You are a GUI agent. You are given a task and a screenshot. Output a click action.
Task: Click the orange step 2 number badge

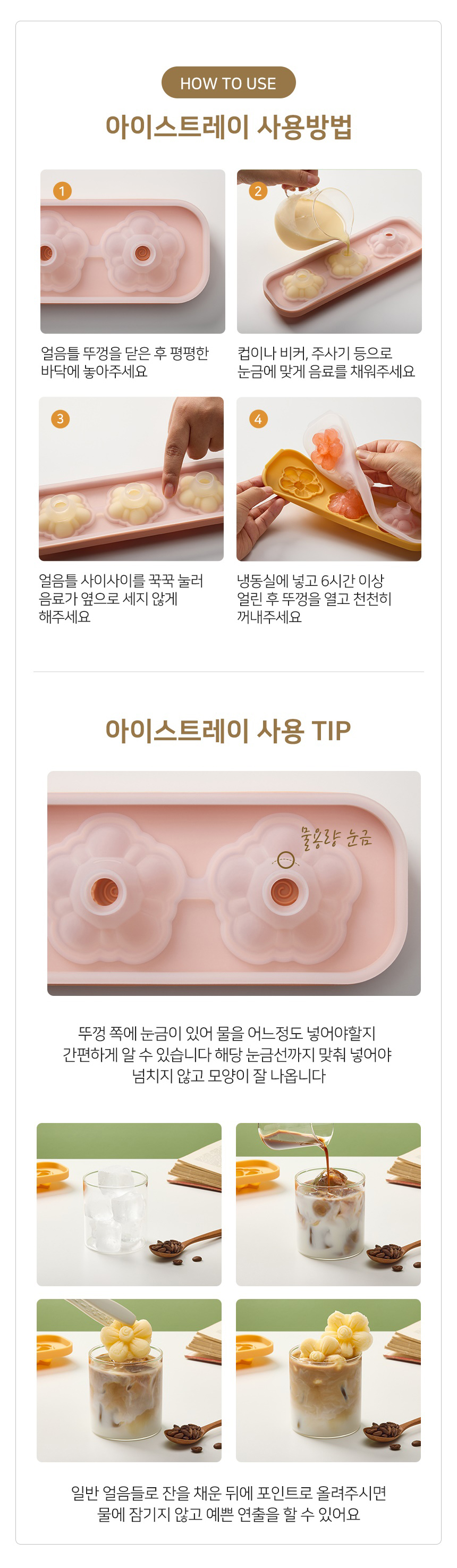(258, 191)
